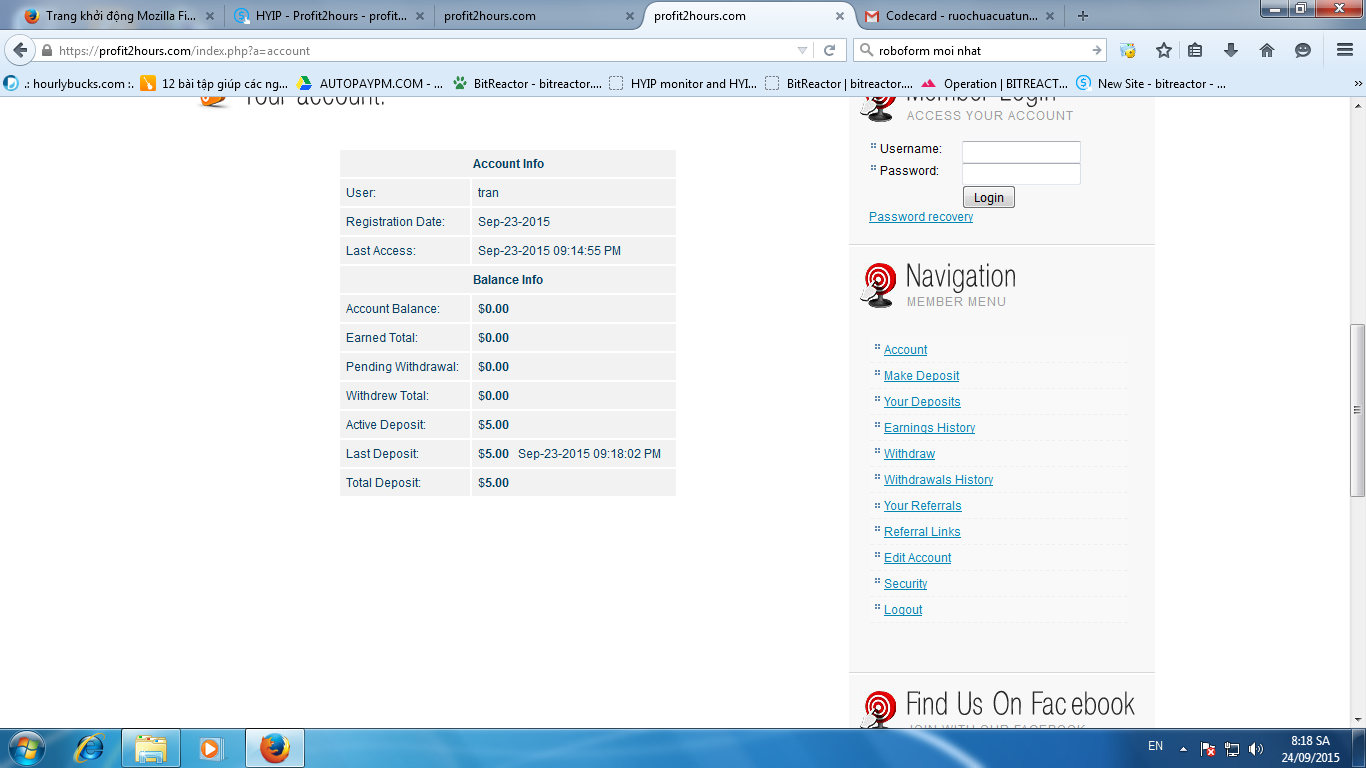Select the profit2hours.com tab beside the HYIP tab
This screenshot has height=768, width=1366.
[540, 16]
